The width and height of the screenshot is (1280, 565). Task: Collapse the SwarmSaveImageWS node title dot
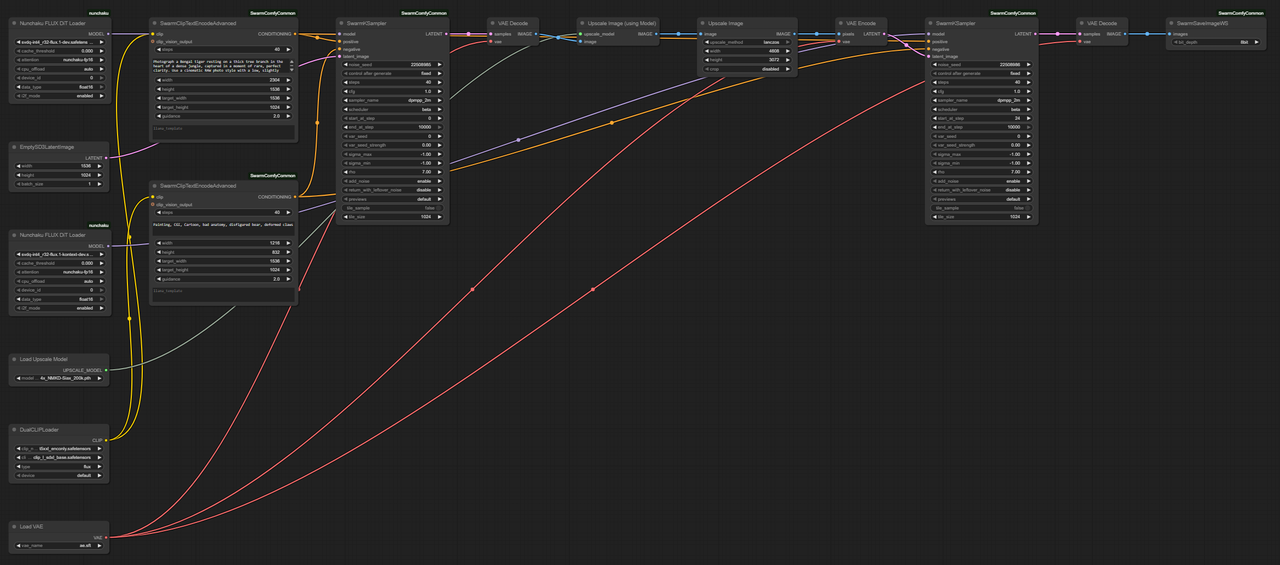coord(1171,22)
